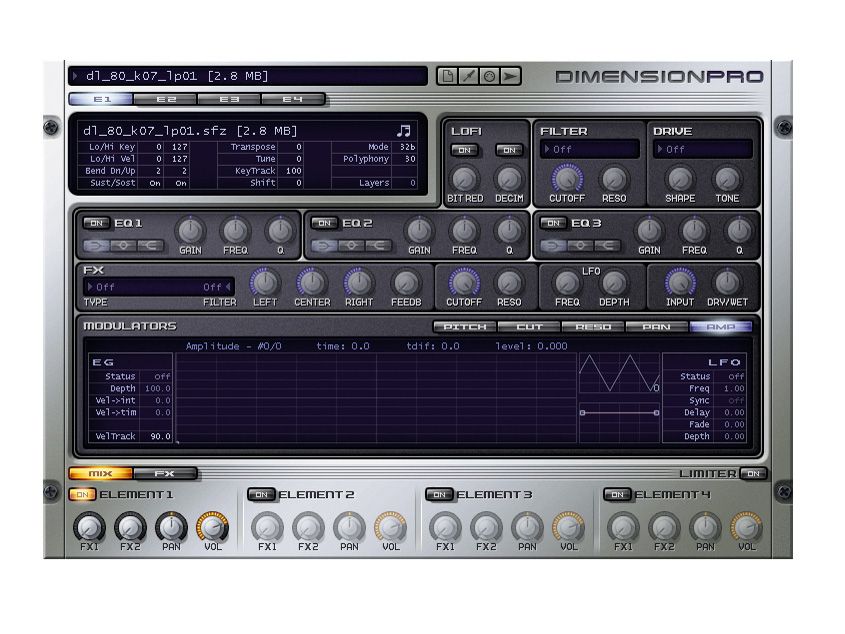
Task: Select peak shape icon for EQ 1
Action: coord(123,246)
